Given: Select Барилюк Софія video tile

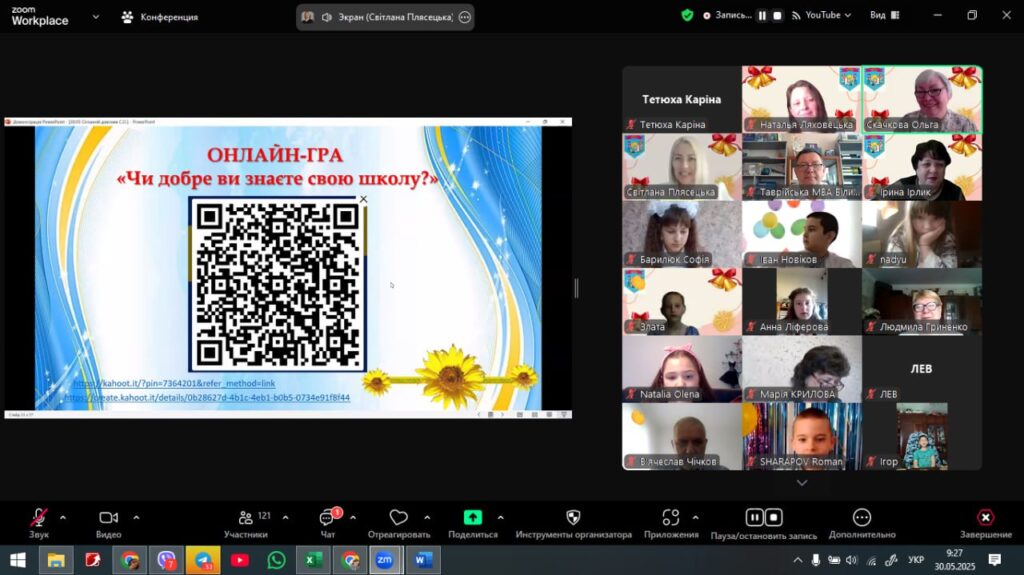Looking at the screenshot, I should coord(682,234).
